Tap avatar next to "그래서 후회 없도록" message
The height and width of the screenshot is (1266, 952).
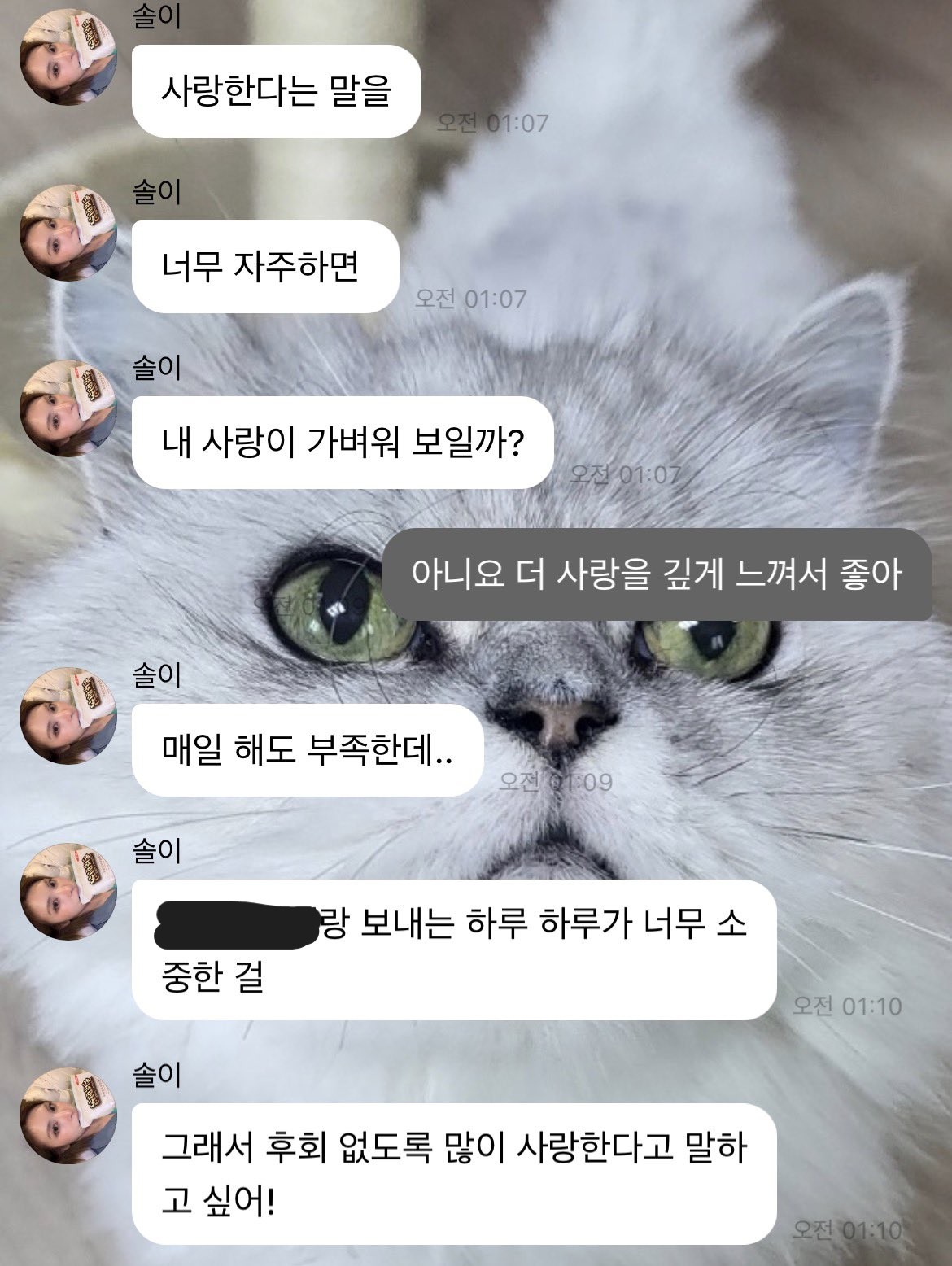[x=68, y=1116]
